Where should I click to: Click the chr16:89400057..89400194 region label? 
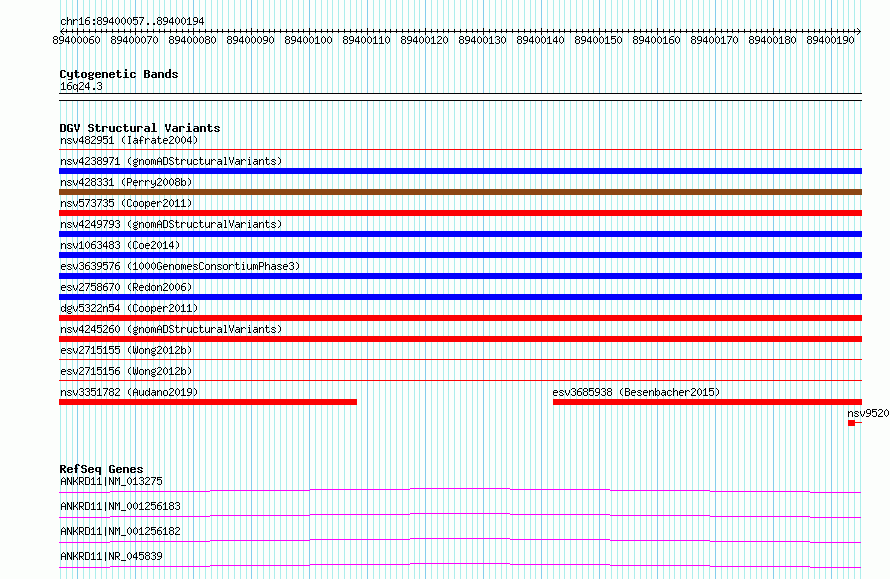[132, 21]
